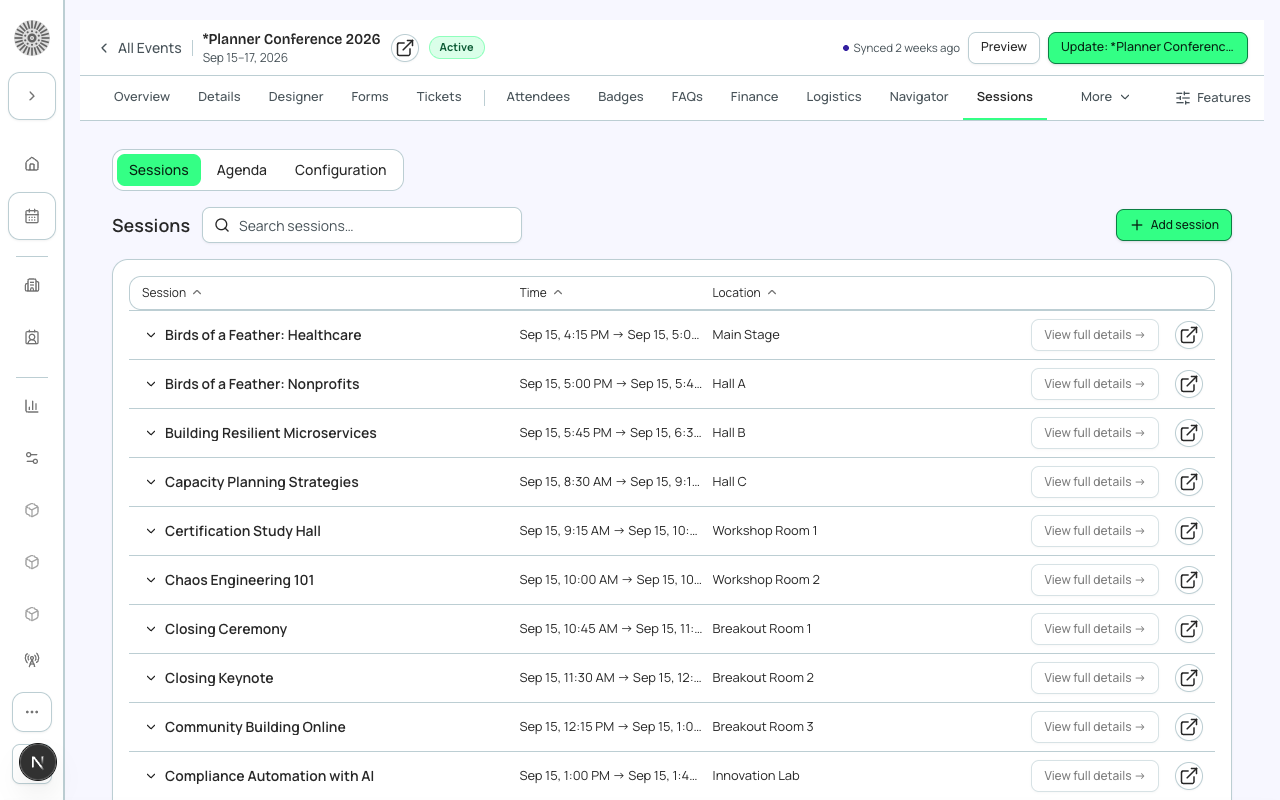Go to the home icon in sidebar
1280x800 pixels.
(32, 164)
